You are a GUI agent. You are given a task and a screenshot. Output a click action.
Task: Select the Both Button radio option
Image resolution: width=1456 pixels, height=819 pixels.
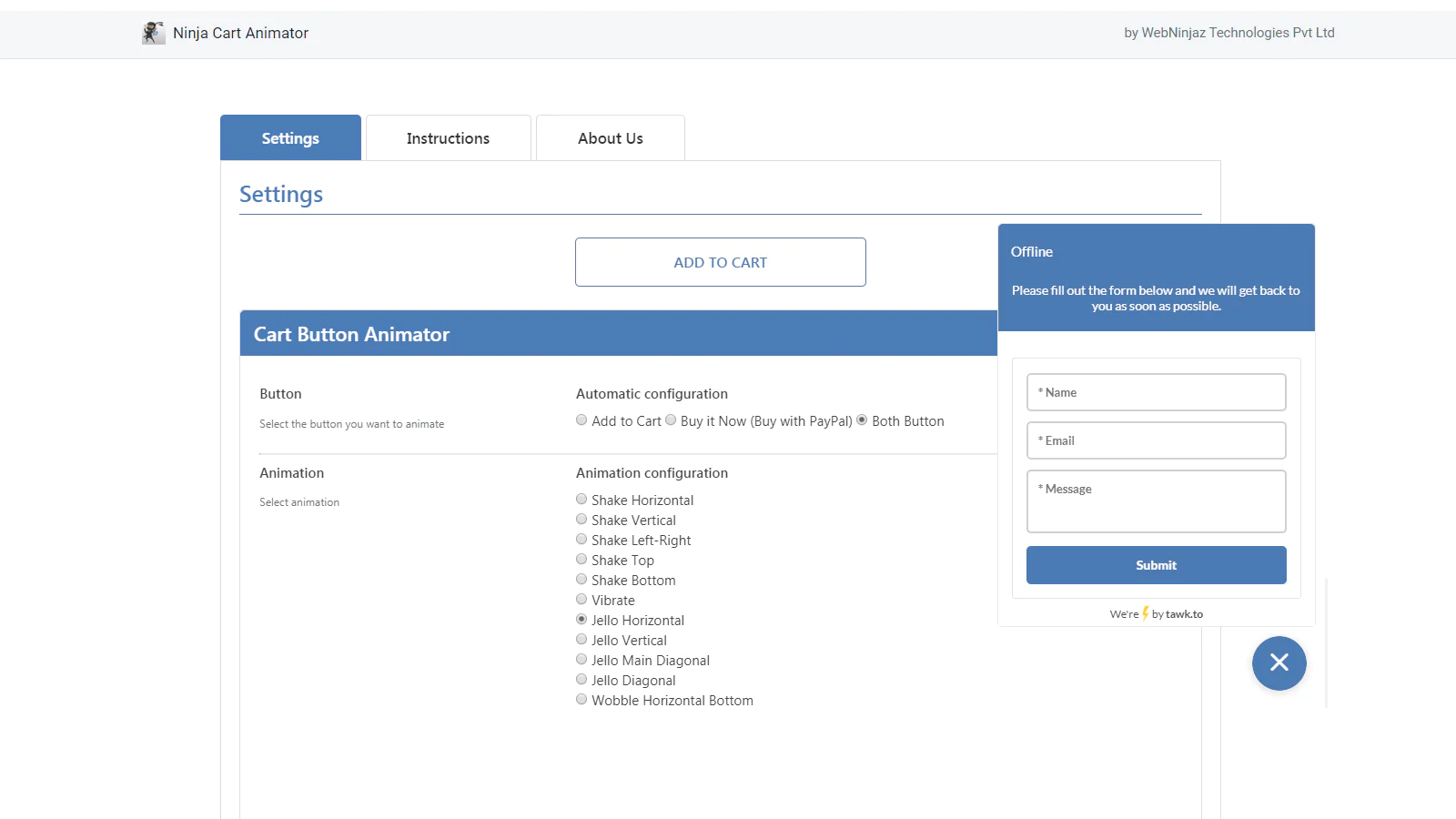(862, 420)
